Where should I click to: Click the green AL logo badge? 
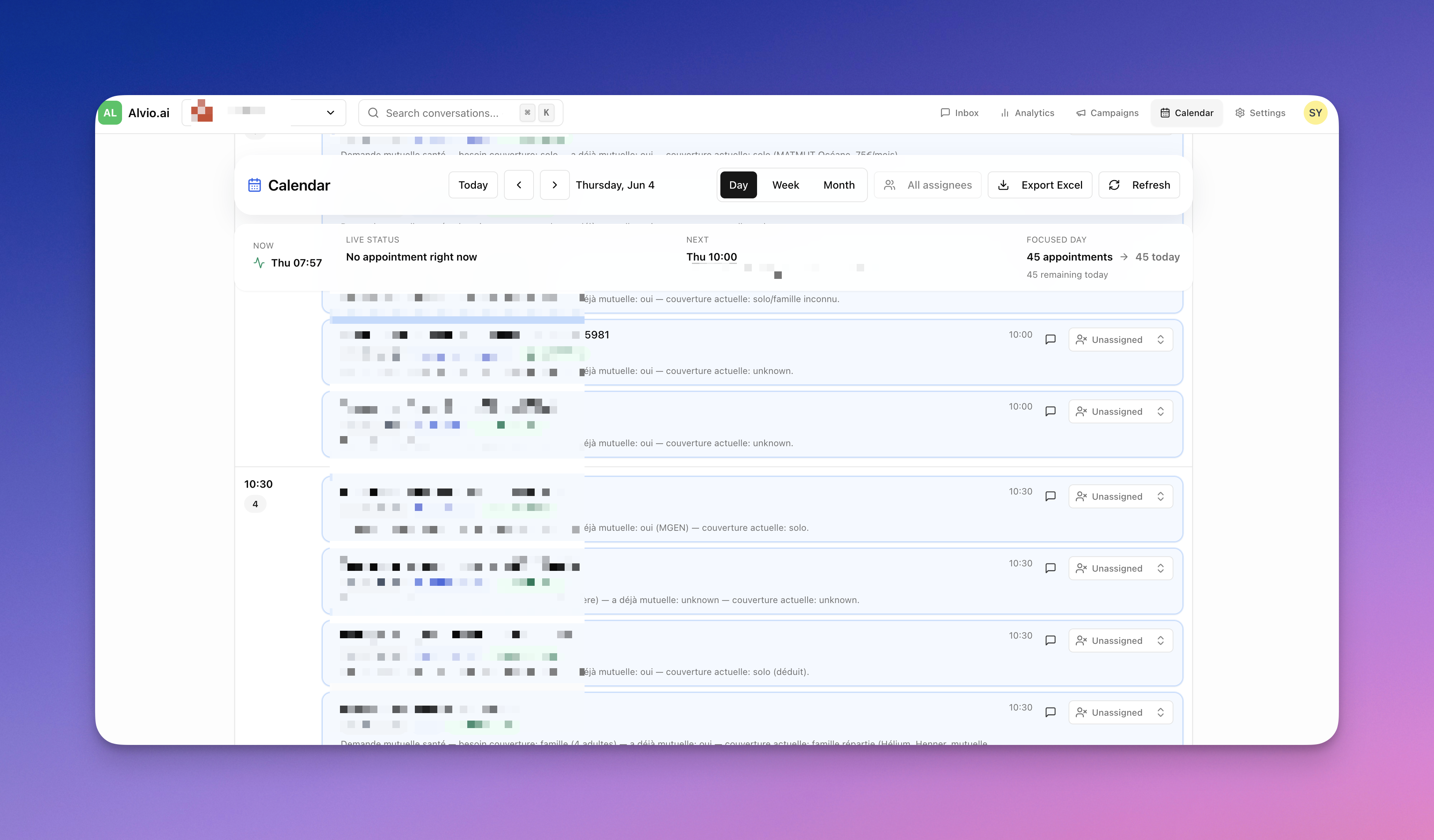[x=110, y=113]
